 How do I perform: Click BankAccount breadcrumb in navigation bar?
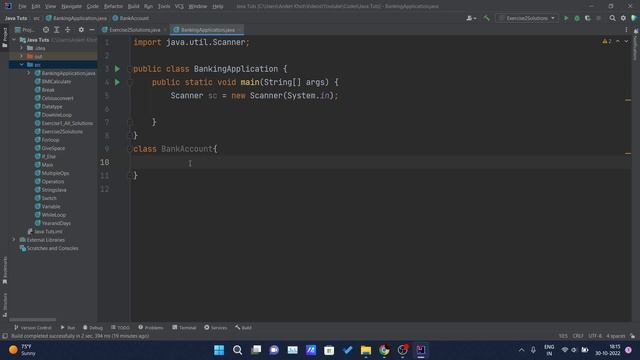coord(131,18)
